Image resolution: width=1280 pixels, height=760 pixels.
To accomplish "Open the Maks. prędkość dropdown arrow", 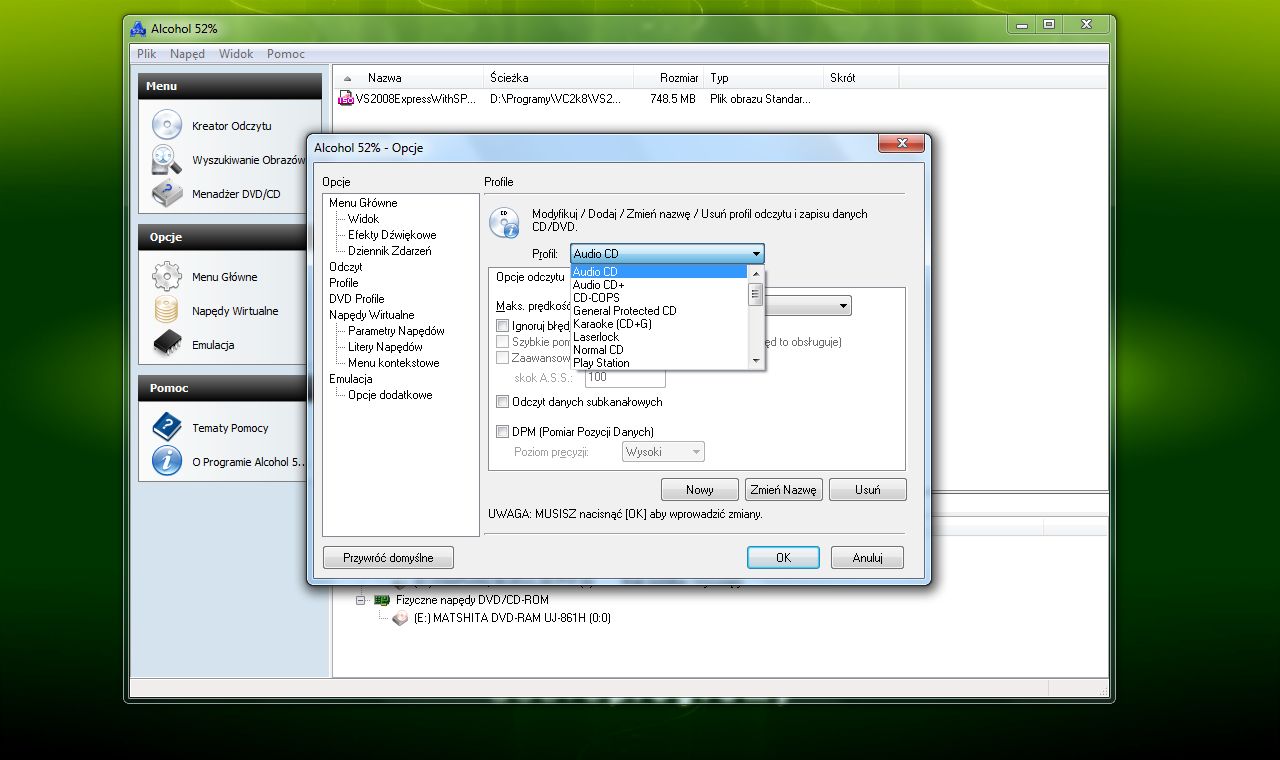I will (844, 306).
